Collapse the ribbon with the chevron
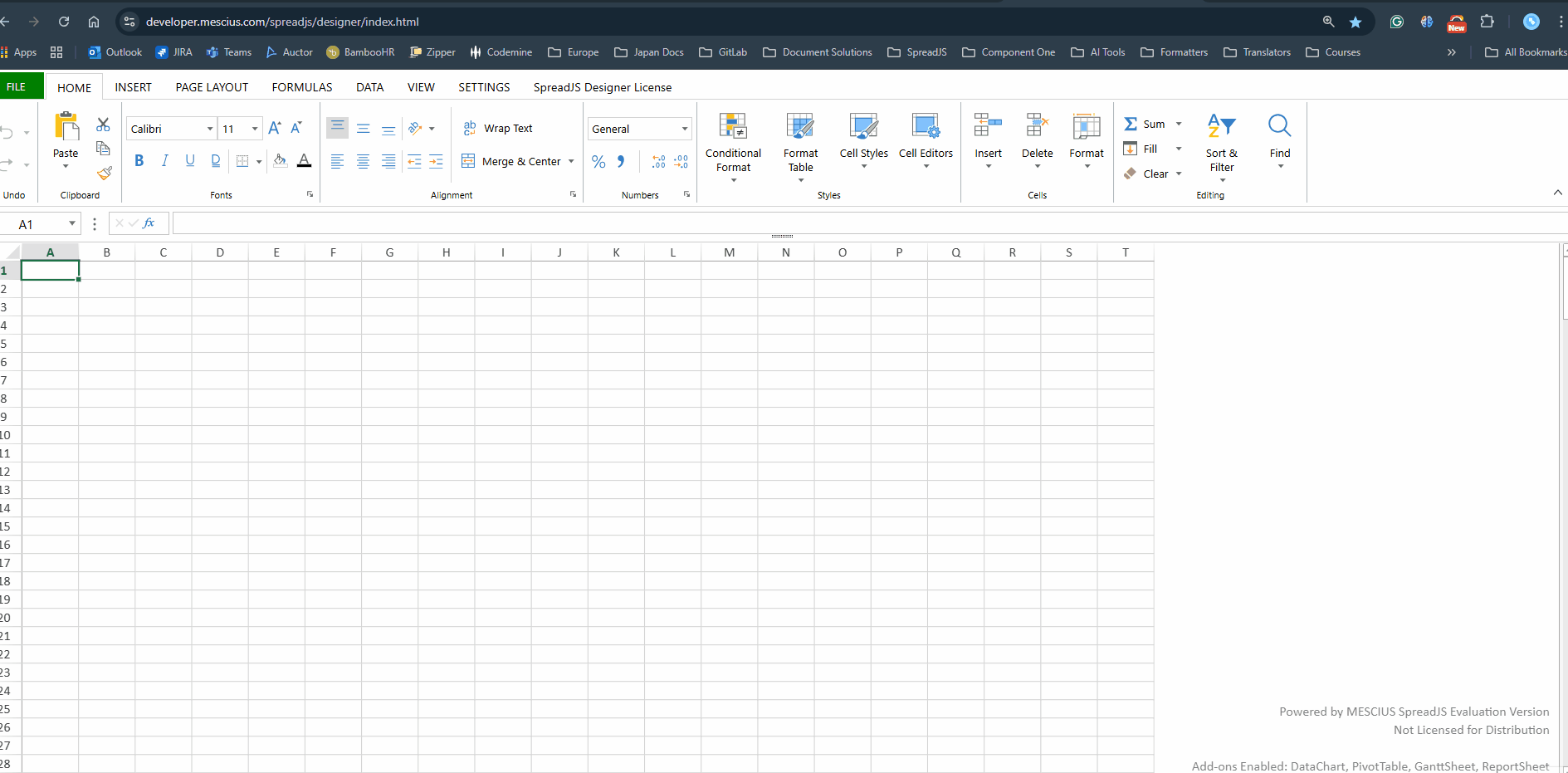Viewport: 1568px width, 773px height. (1557, 193)
